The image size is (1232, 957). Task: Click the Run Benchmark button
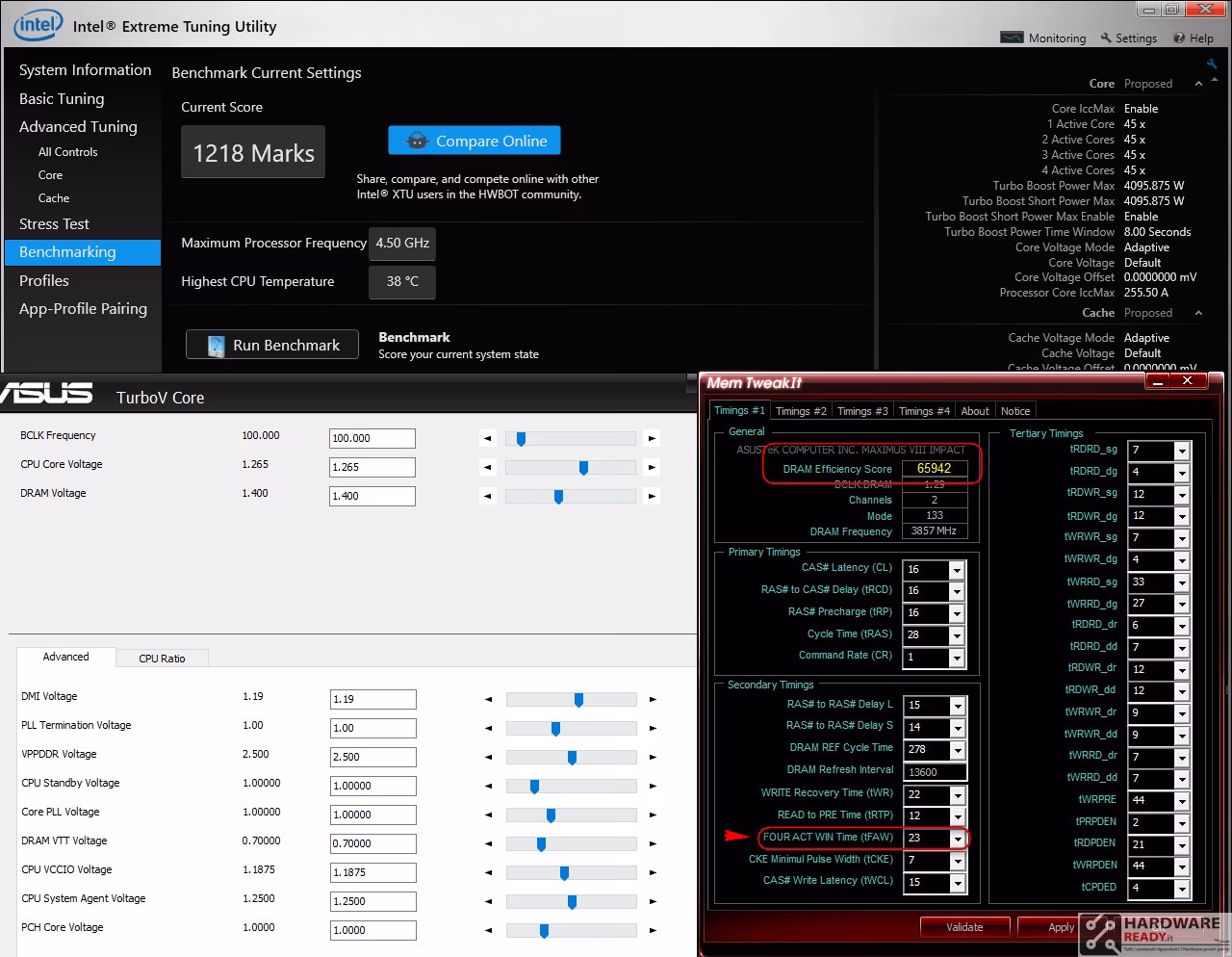pos(272,345)
